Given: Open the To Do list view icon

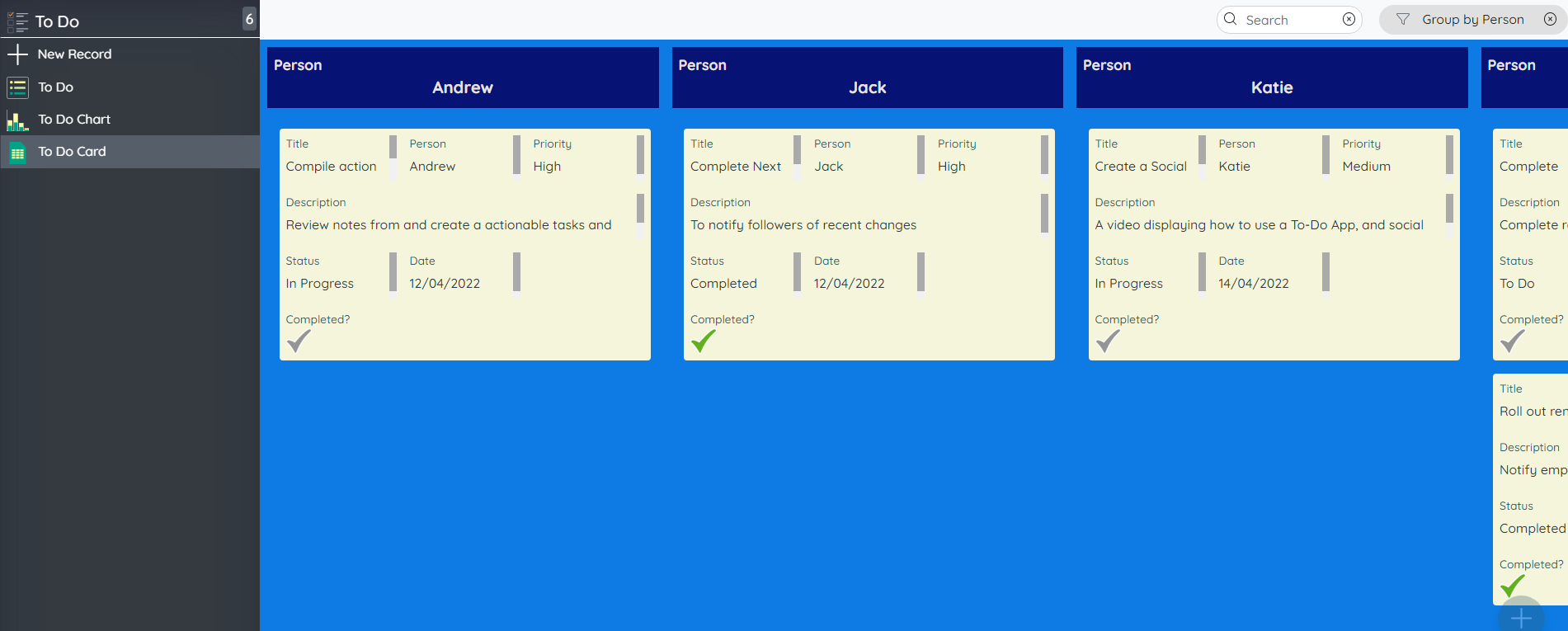Looking at the screenshot, I should [17, 87].
